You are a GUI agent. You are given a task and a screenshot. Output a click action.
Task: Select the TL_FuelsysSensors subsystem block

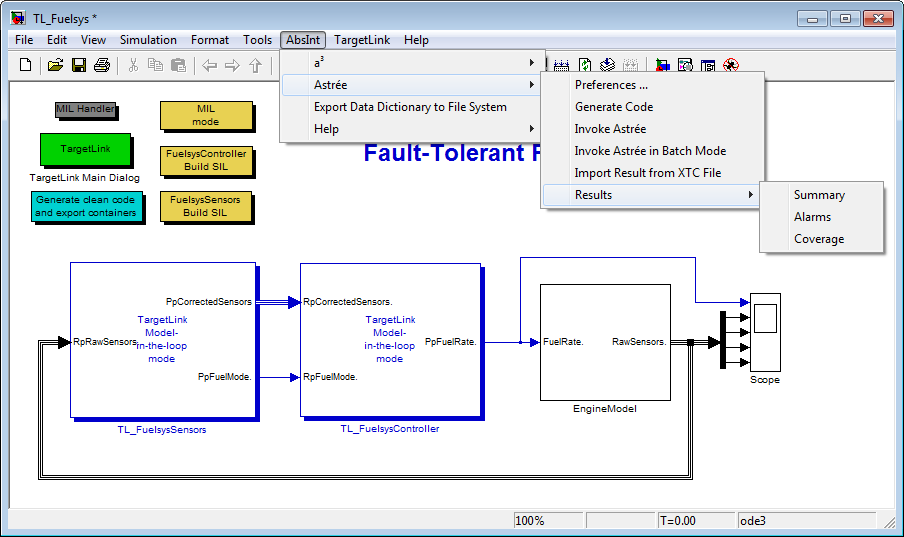tap(163, 340)
